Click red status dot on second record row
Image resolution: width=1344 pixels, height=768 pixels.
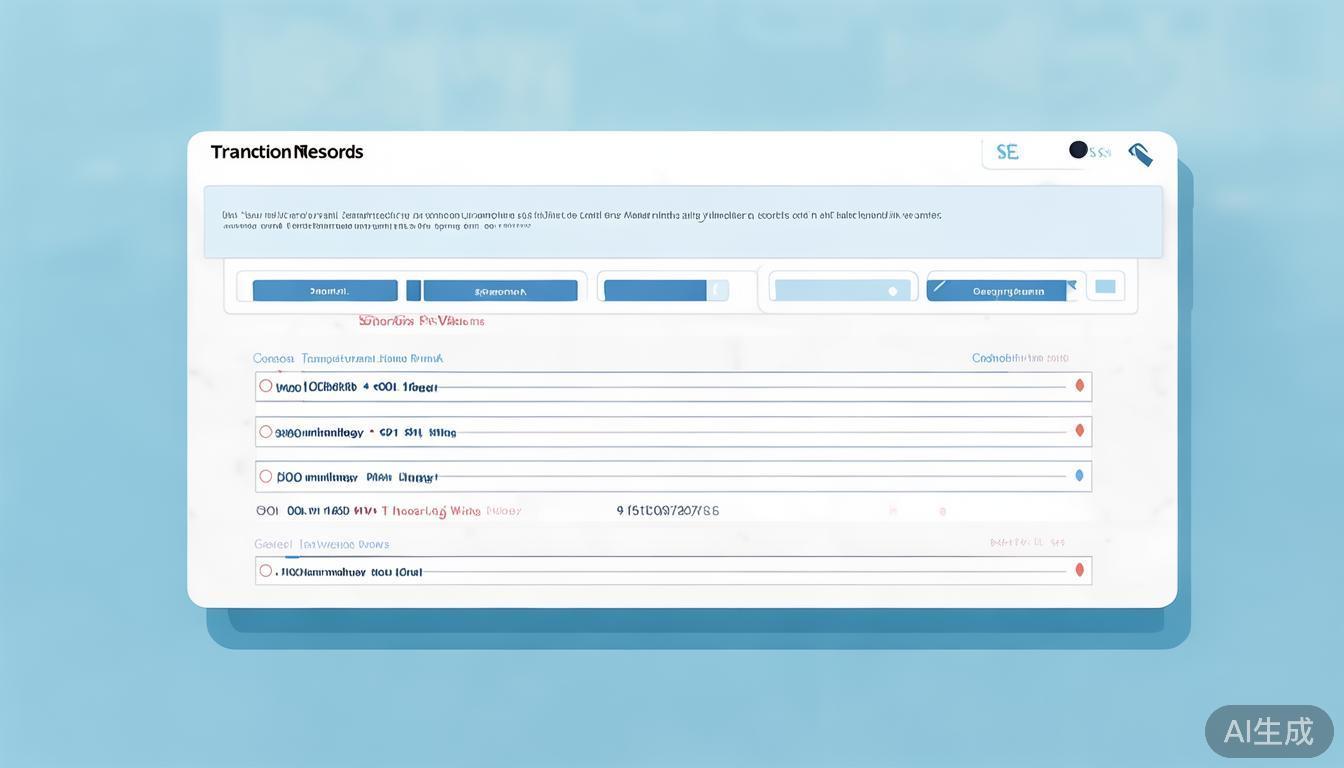point(1079,430)
